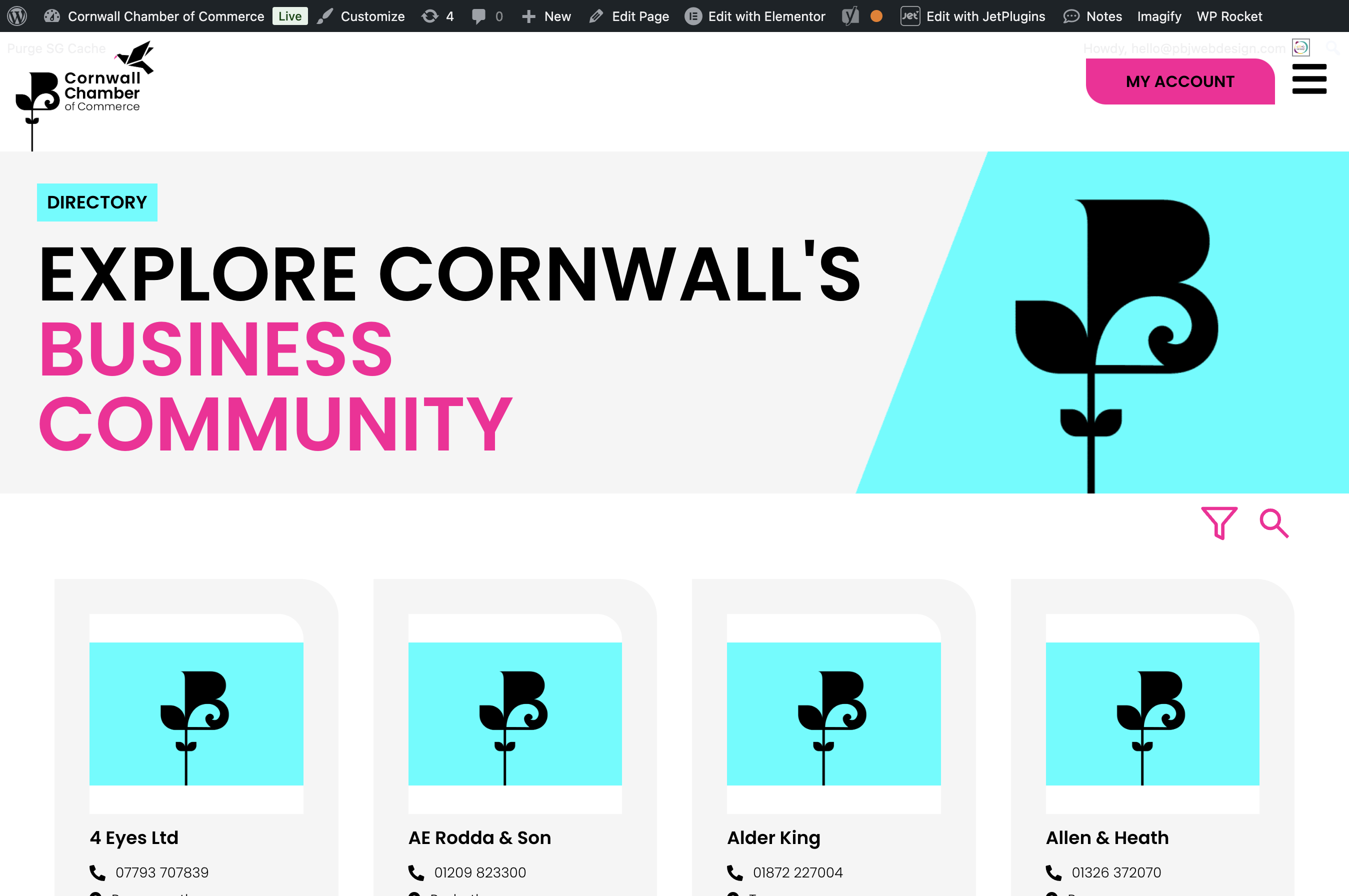The image size is (1349, 896).
Task: Click the Cornwall Chamber of Commerce logo
Action: click(x=84, y=95)
